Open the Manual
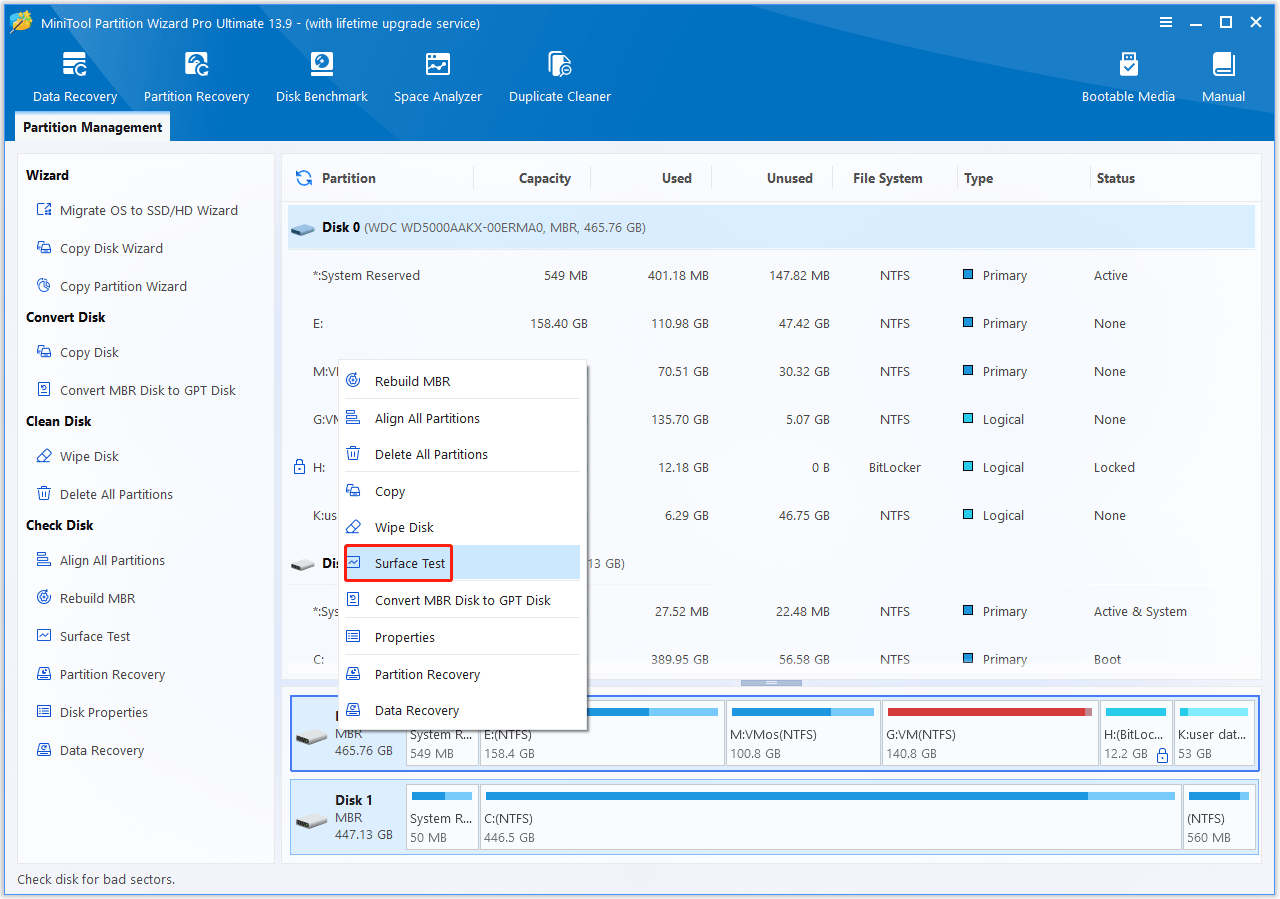The image size is (1280, 899). click(x=1224, y=78)
